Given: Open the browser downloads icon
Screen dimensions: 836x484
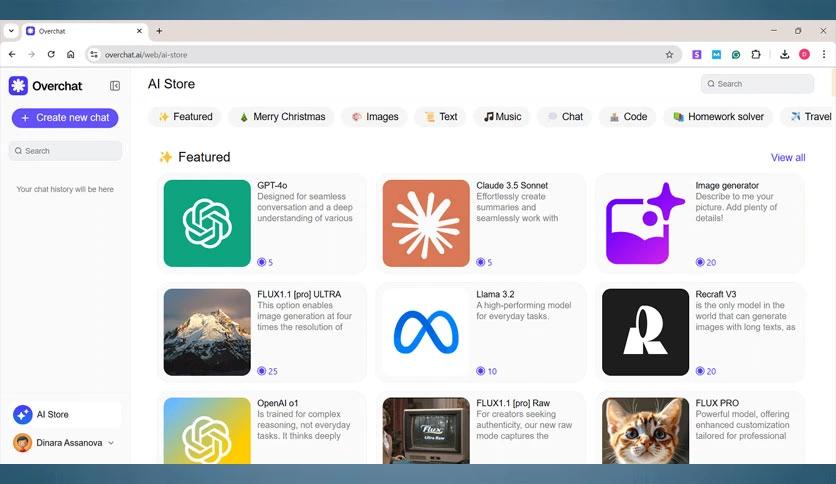Looking at the screenshot, I should coord(785,54).
